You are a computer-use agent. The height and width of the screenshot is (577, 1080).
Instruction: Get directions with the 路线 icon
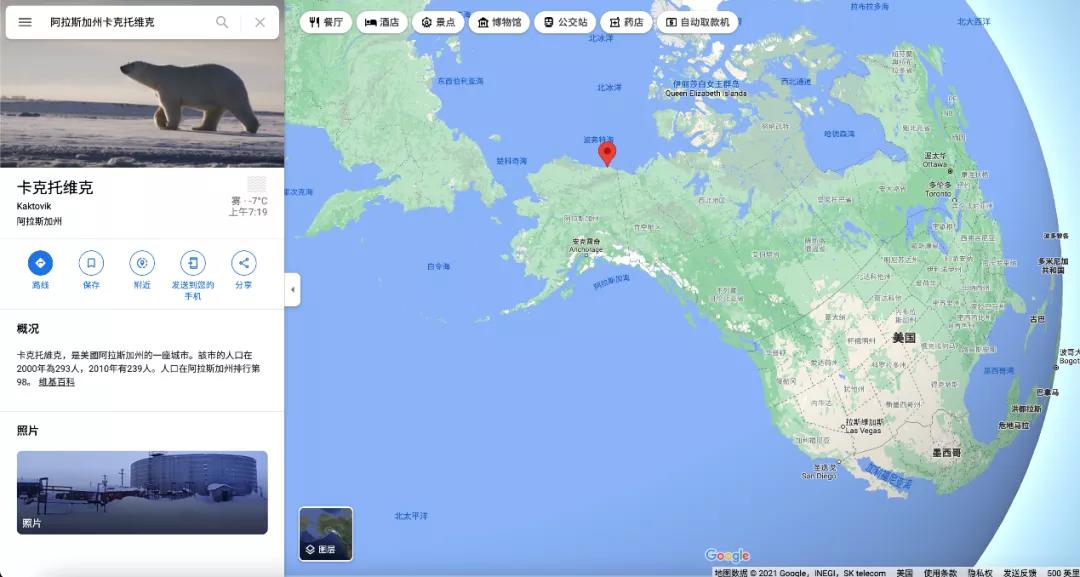[x=40, y=263]
